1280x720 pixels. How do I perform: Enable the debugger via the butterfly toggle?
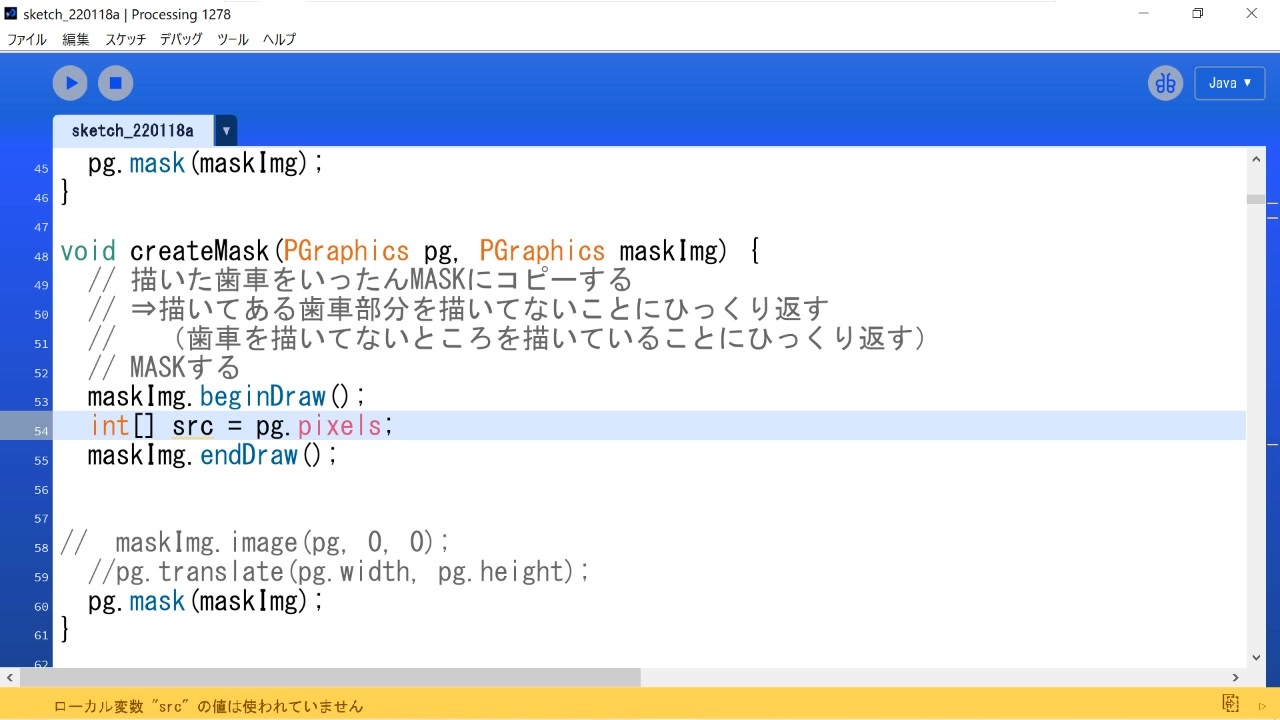(1164, 82)
